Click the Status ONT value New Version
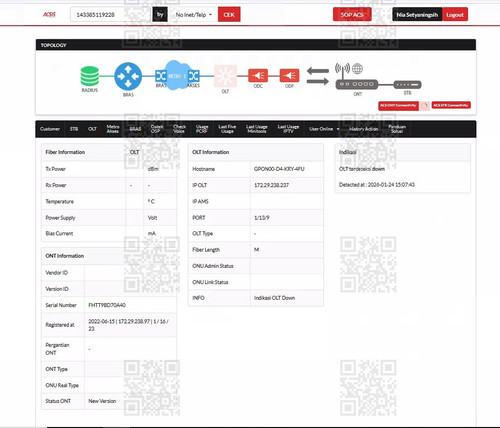Image resolution: width=500 pixels, height=428 pixels. coord(102,401)
